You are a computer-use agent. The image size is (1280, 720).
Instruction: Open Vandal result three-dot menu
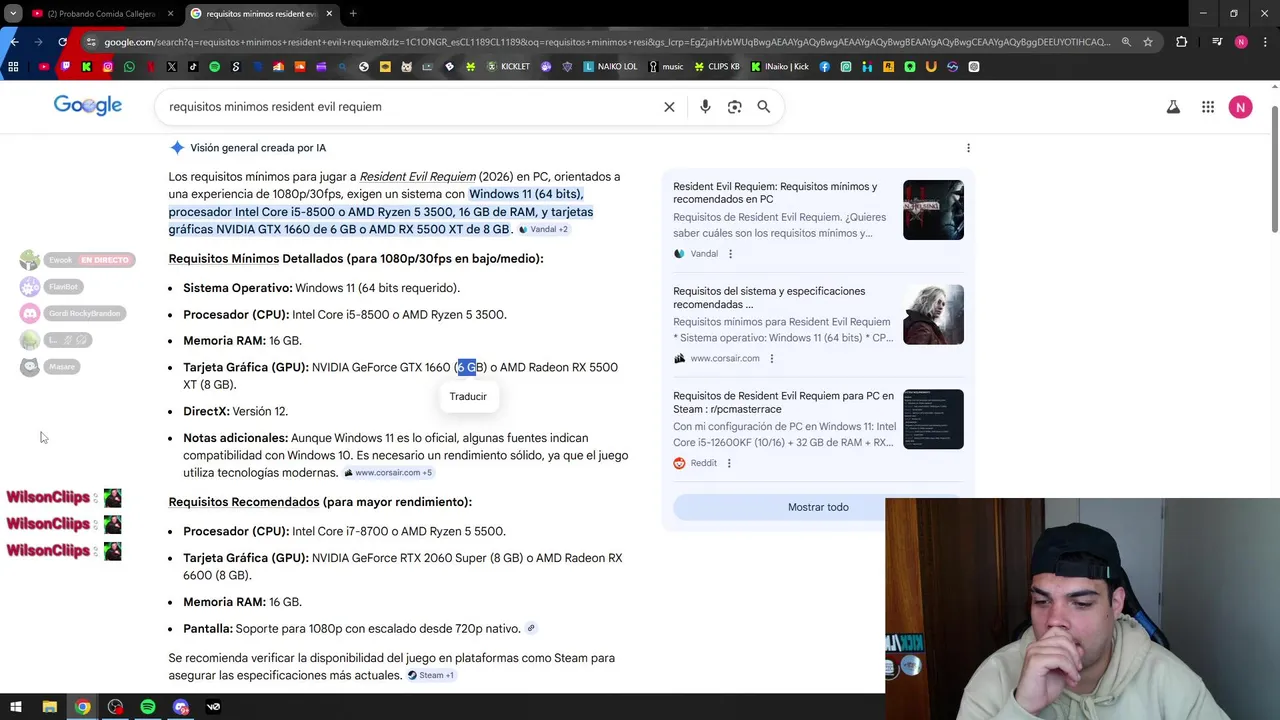point(730,254)
